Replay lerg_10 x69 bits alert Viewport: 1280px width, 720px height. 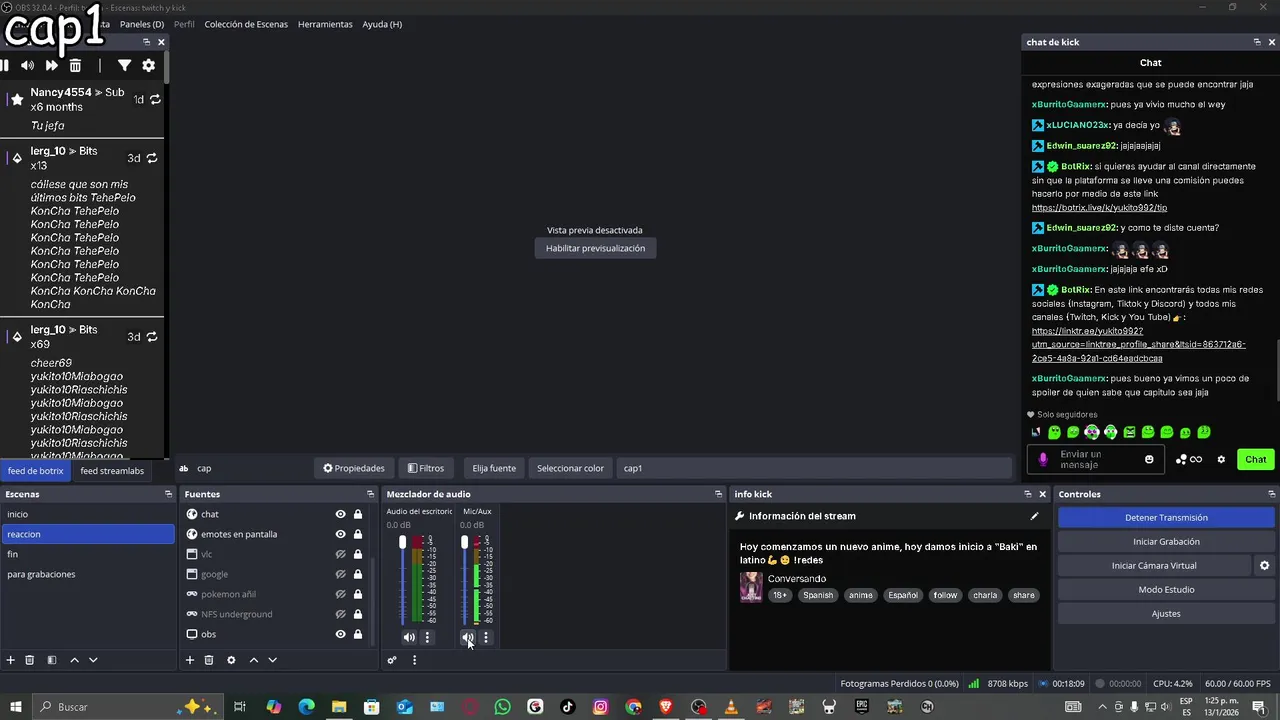tap(152, 337)
